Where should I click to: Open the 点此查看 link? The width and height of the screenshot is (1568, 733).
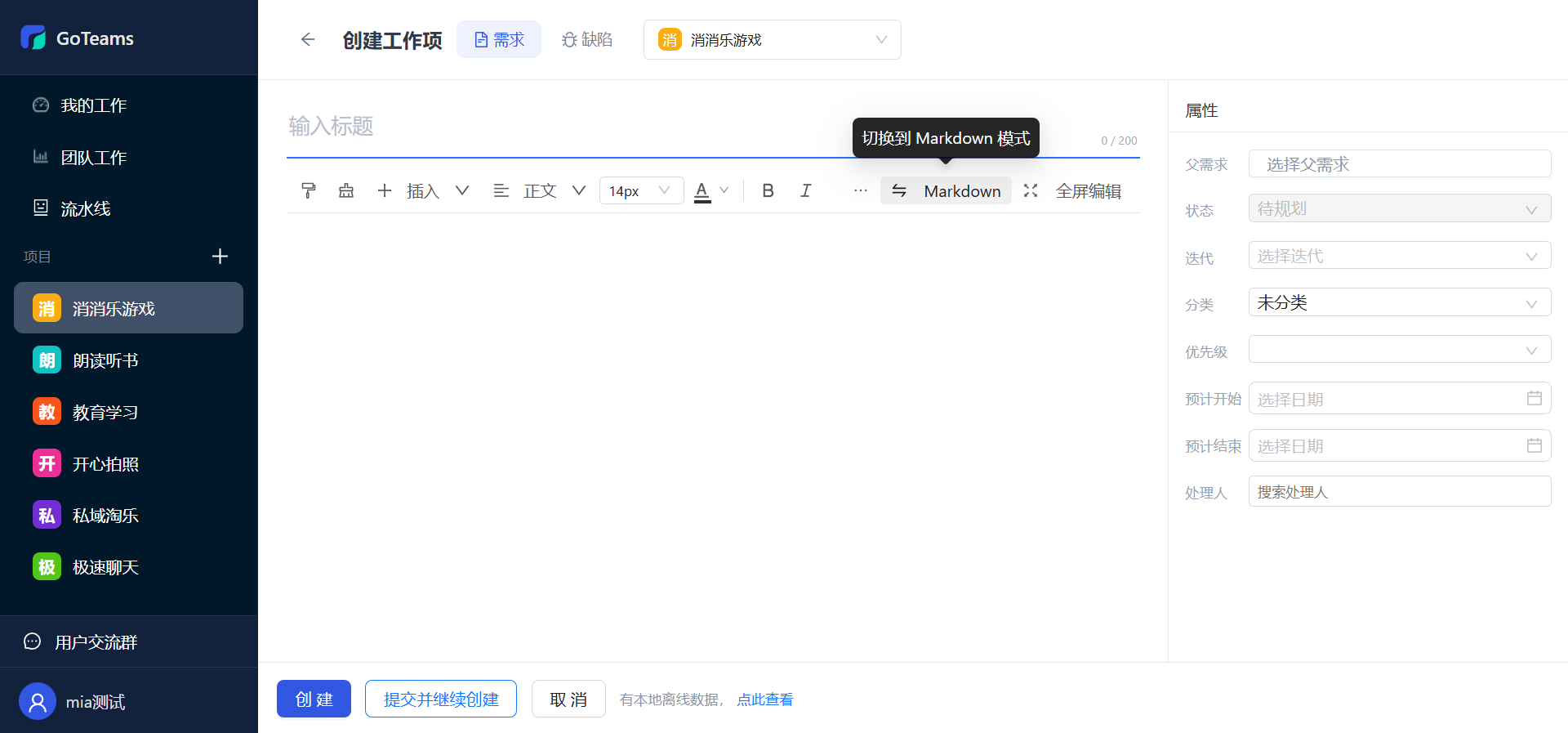coord(765,699)
